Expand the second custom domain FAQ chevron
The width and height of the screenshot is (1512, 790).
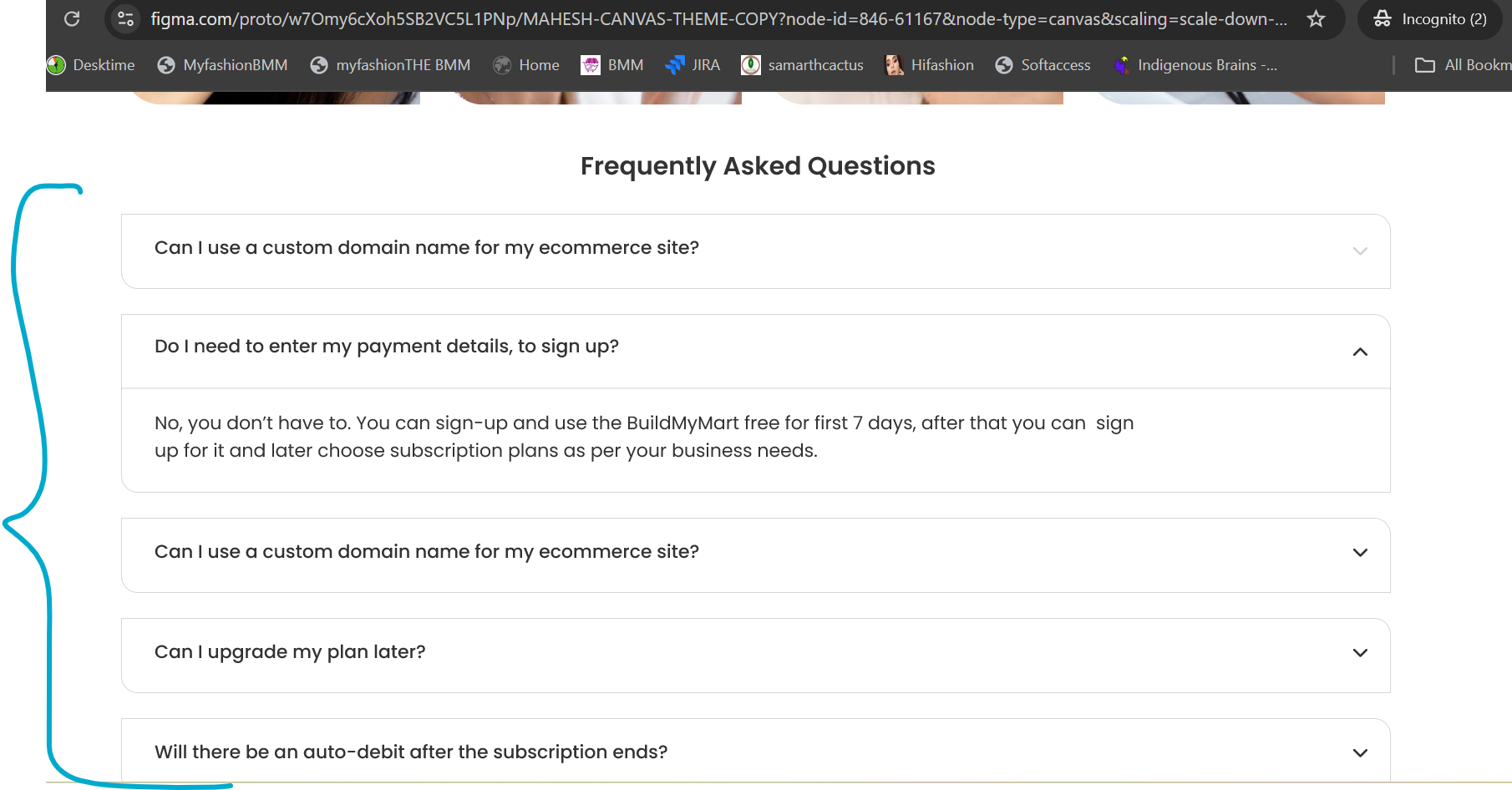pos(1360,552)
